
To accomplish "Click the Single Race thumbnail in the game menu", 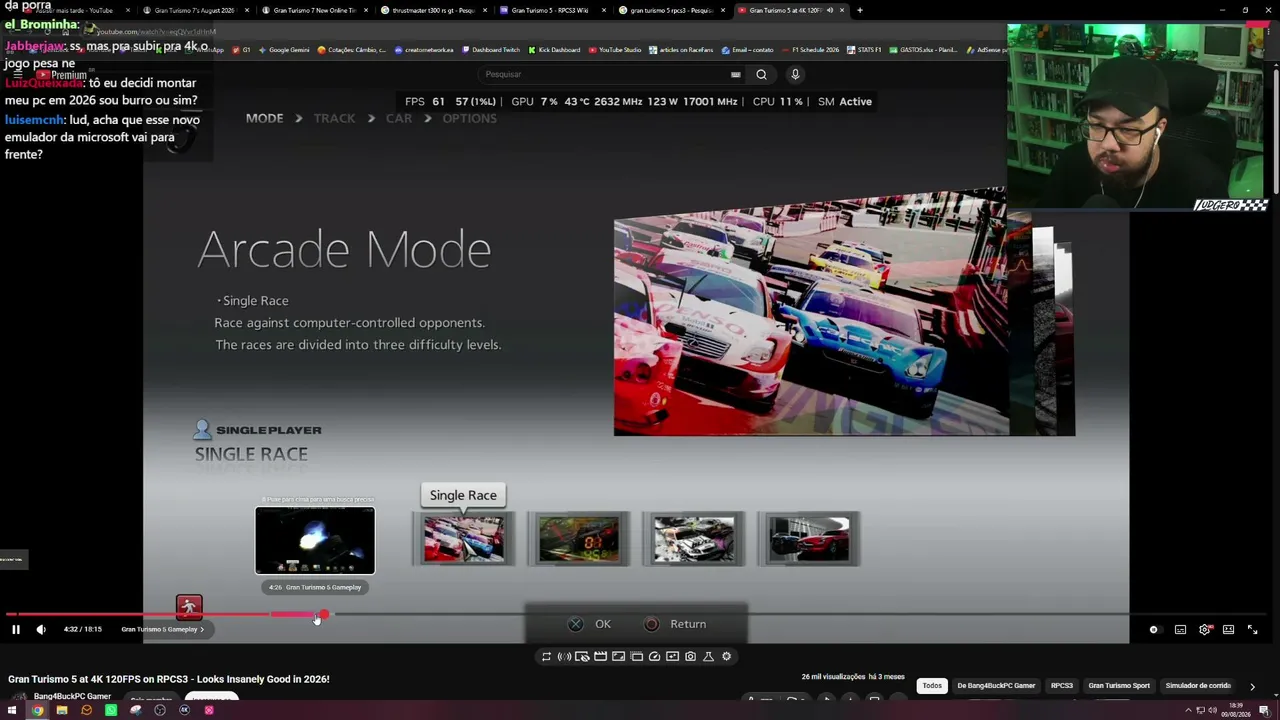I will pyautogui.click(x=463, y=539).
